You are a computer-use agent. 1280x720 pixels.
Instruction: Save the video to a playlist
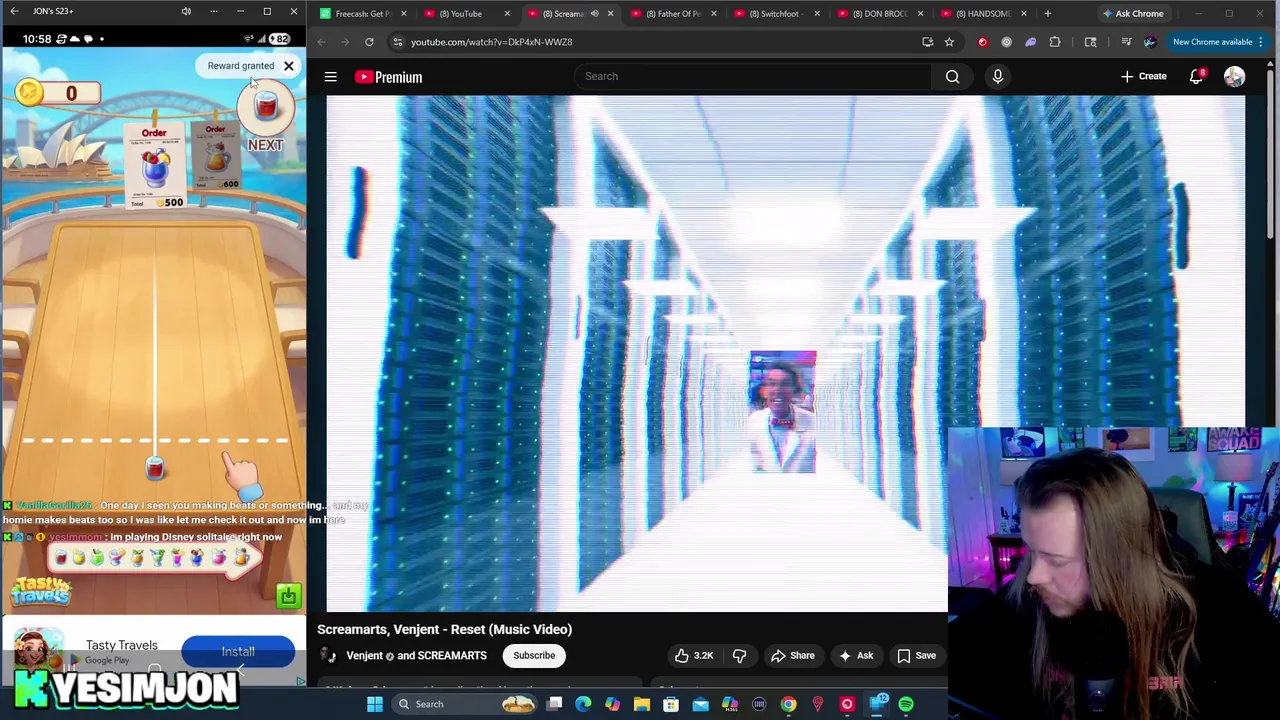click(917, 655)
